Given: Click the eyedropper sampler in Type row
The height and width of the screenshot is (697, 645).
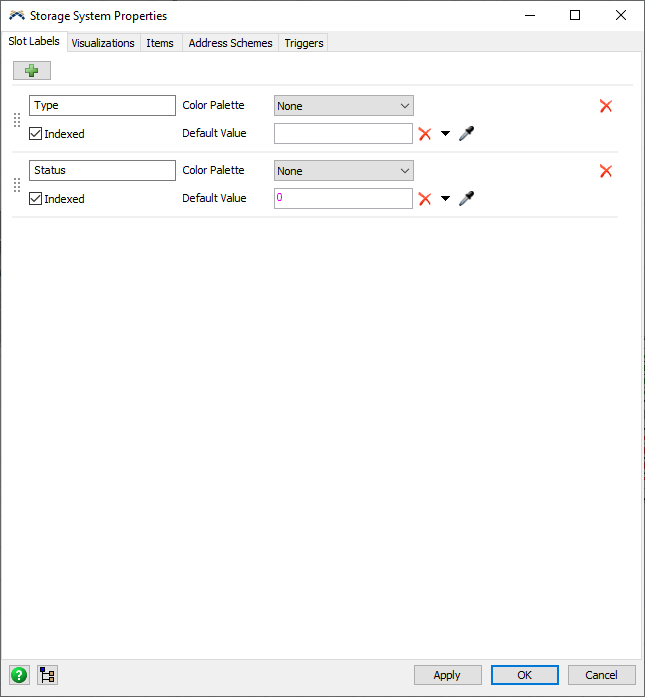Looking at the screenshot, I should click(x=466, y=134).
